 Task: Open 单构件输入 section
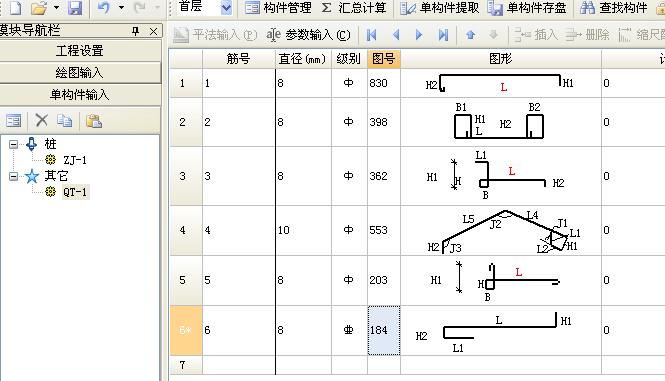pos(80,94)
